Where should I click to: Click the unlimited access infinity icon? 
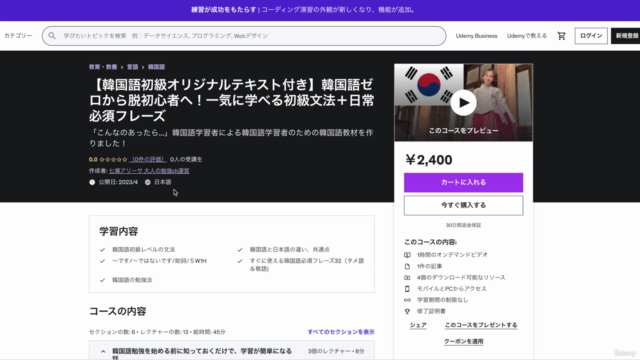pyautogui.click(x=407, y=300)
